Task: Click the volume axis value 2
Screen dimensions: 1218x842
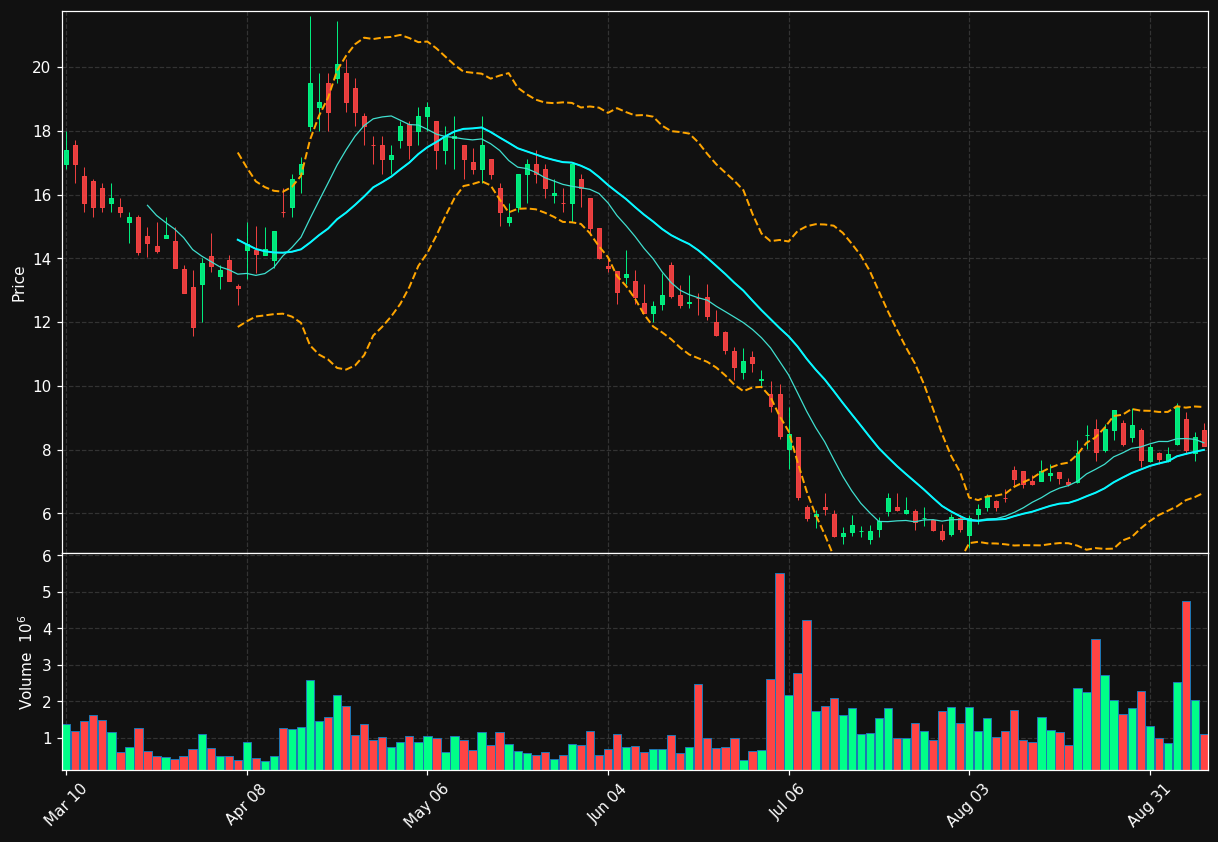Action: (47, 703)
